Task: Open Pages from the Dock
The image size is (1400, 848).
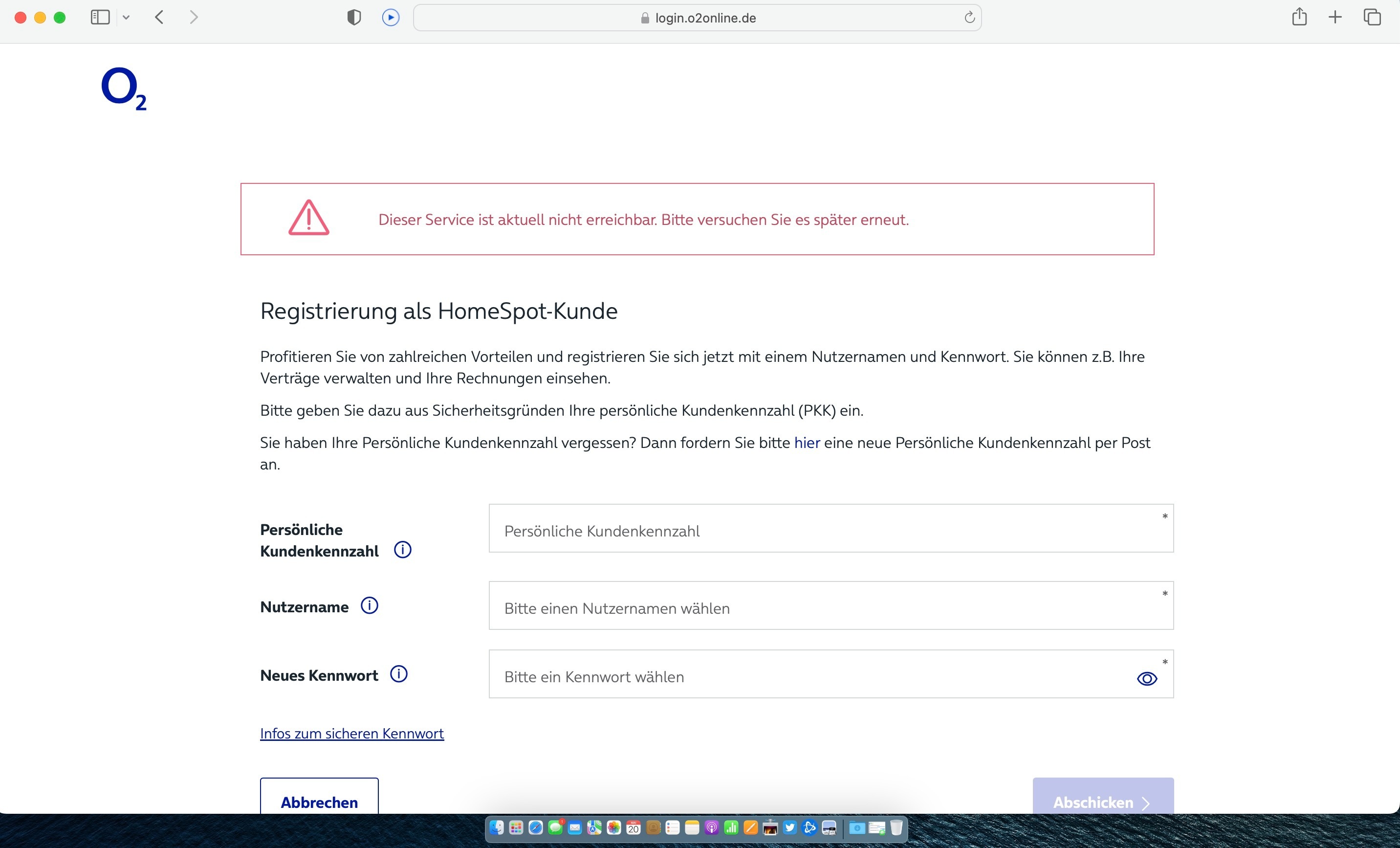Action: pos(751,827)
